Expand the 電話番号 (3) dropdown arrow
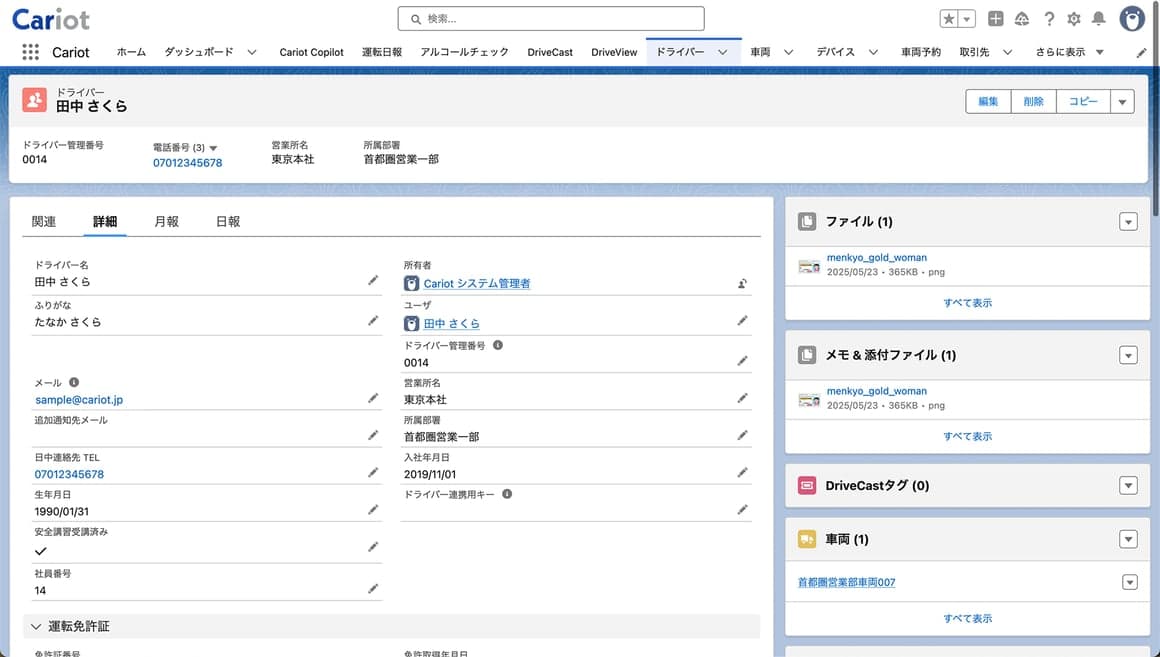Image resolution: width=1160 pixels, height=657 pixels. click(213, 148)
